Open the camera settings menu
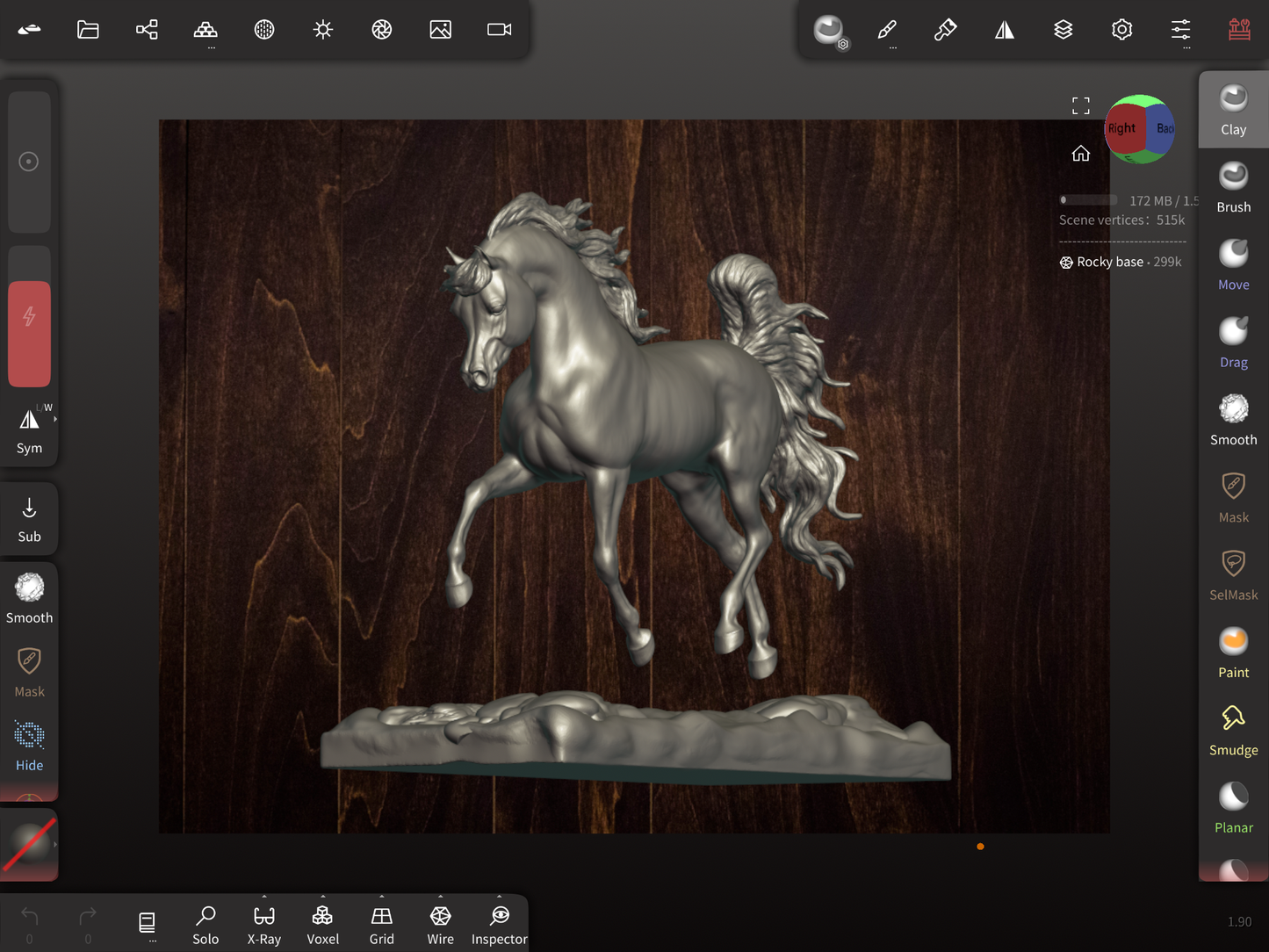1269x952 pixels. coord(499,30)
